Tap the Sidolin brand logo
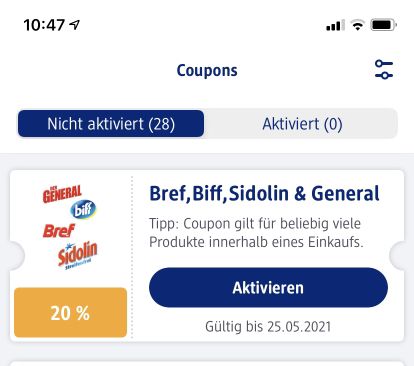Viewport: 414px width, 366px height. [x=77, y=255]
